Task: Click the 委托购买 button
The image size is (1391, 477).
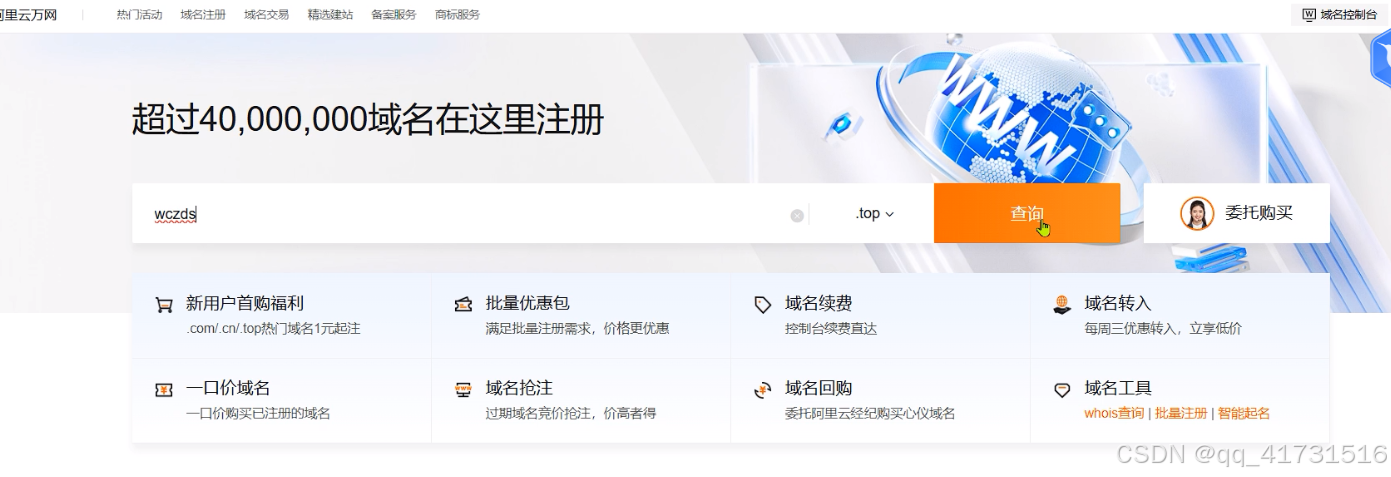Action: (1236, 213)
